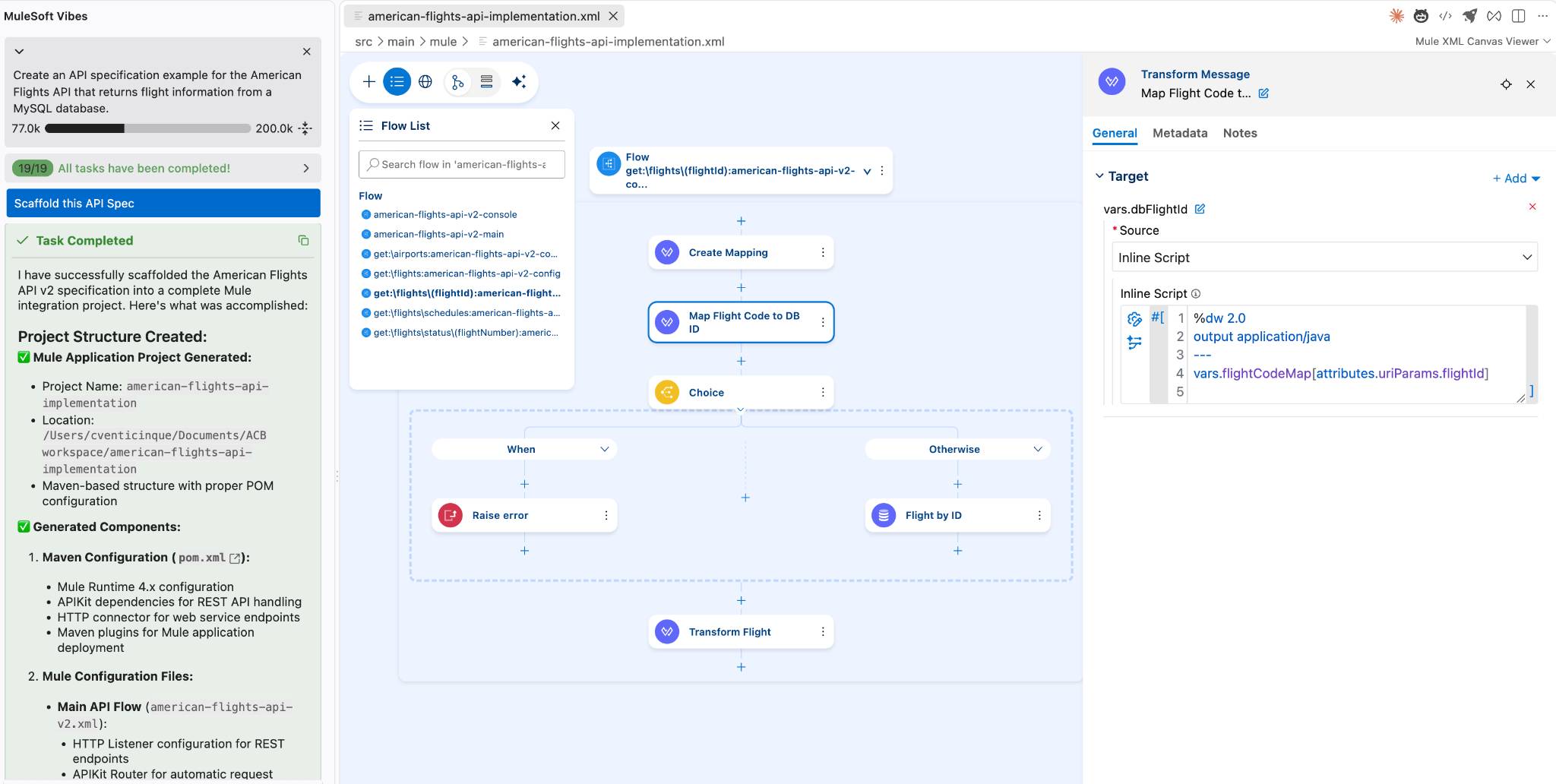Close the Transform Message properties panel
The image size is (1556, 784).
pyautogui.click(x=1531, y=84)
